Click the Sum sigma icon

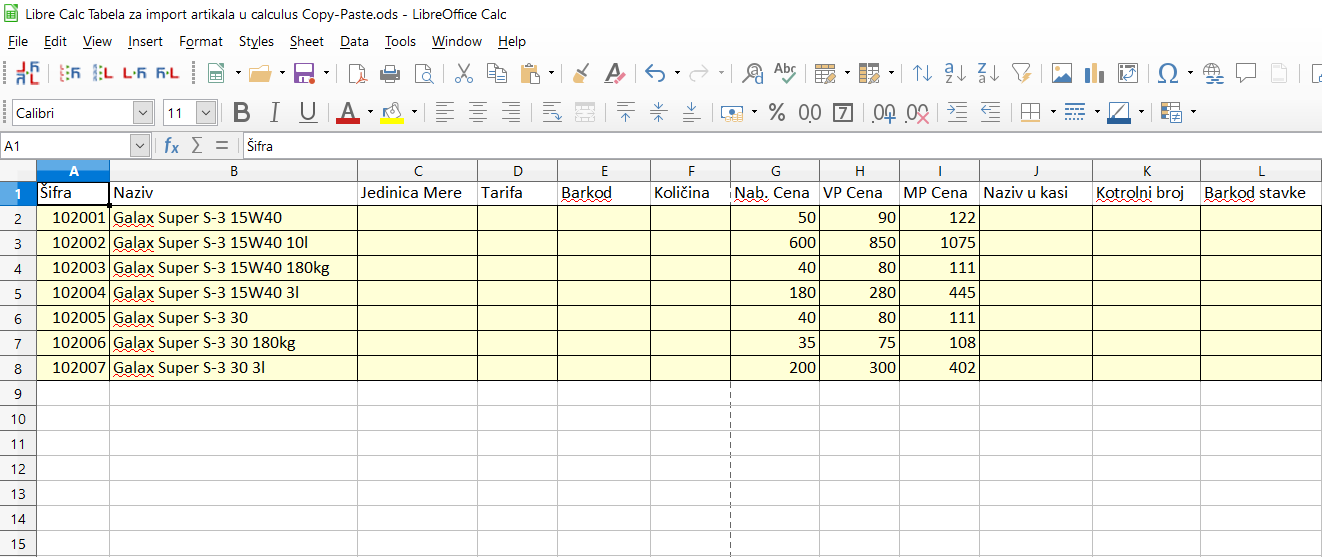click(x=197, y=146)
